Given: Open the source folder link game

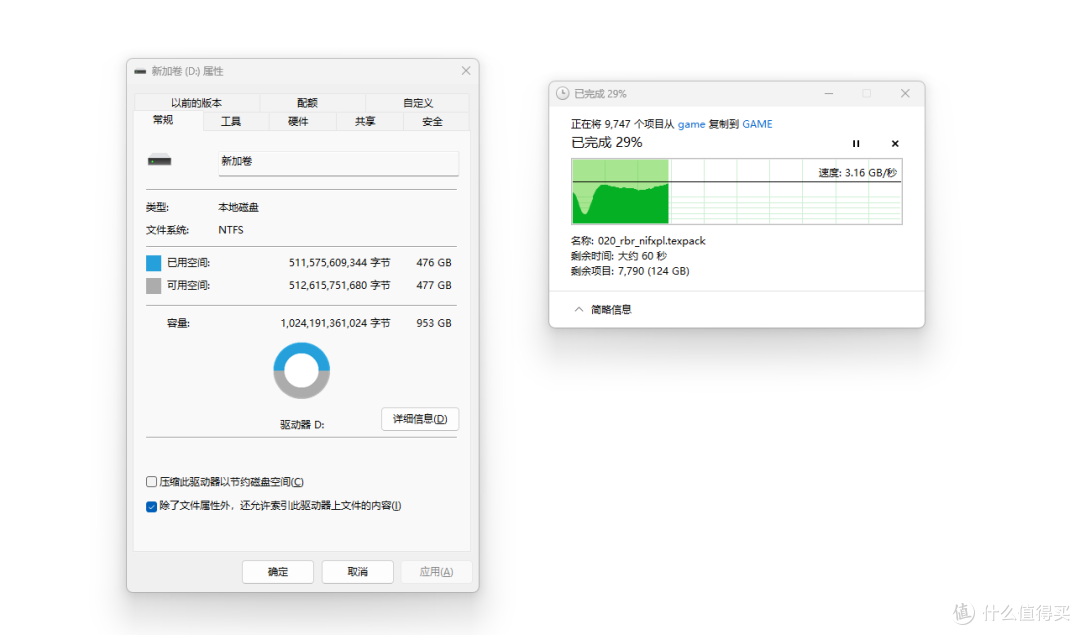Looking at the screenshot, I should pos(691,124).
